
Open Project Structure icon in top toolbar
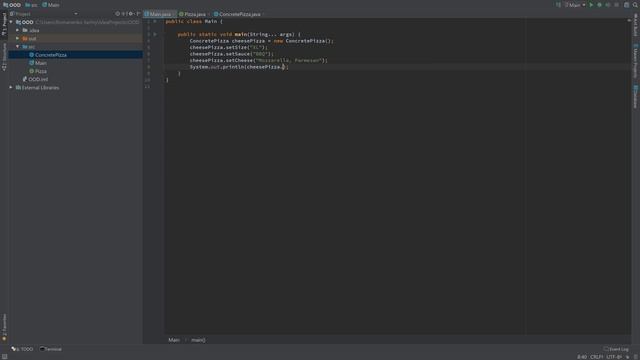pos(627,5)
